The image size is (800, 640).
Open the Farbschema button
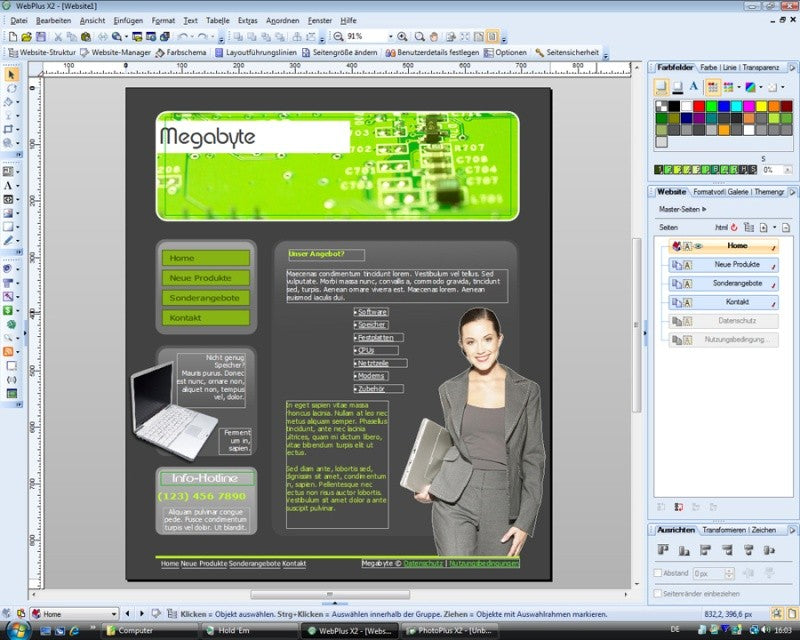tap(181, 53)
